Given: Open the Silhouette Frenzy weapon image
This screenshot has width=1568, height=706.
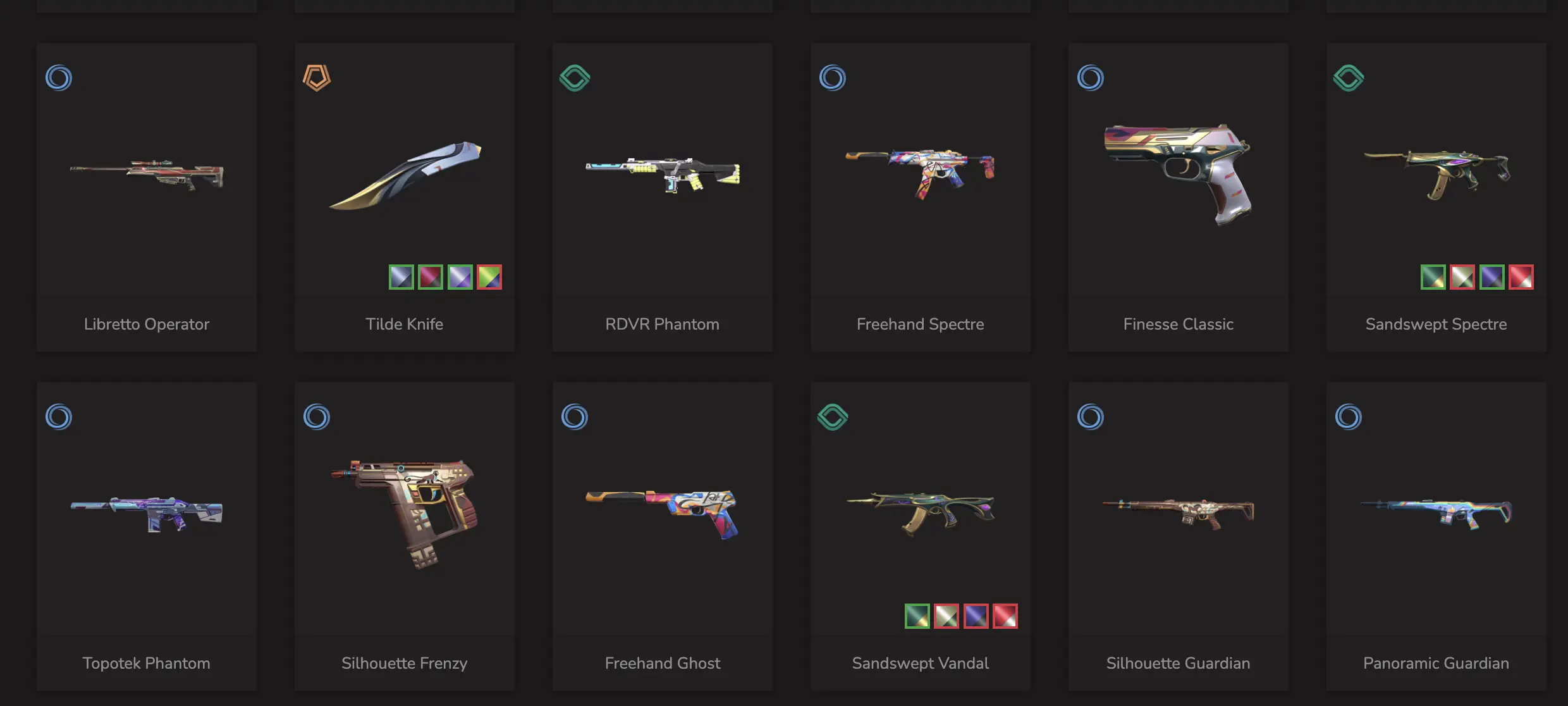Looking at the screenshot, I should (x=405, y=514).
